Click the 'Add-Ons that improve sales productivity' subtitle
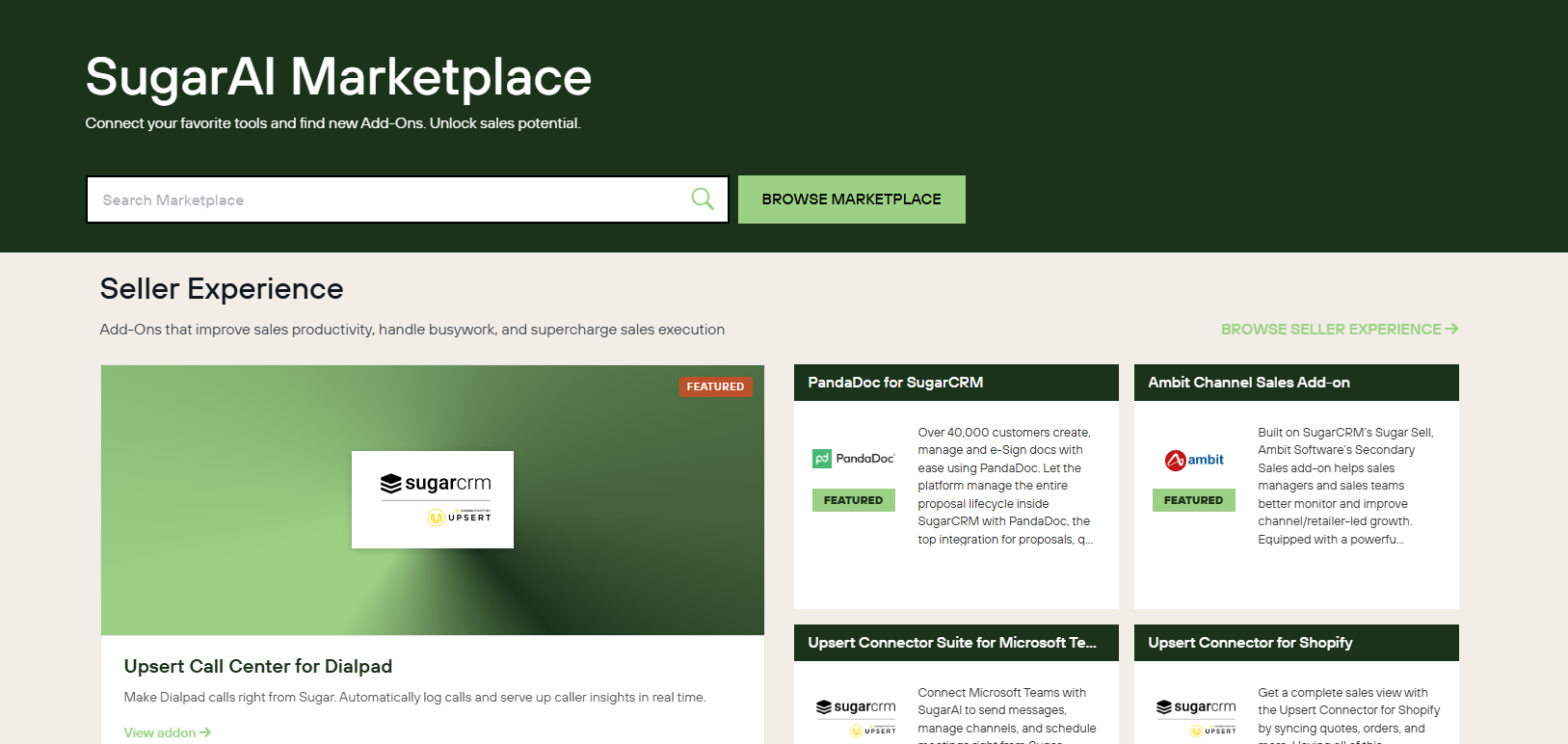1568x744 pixels. [412, 330]
